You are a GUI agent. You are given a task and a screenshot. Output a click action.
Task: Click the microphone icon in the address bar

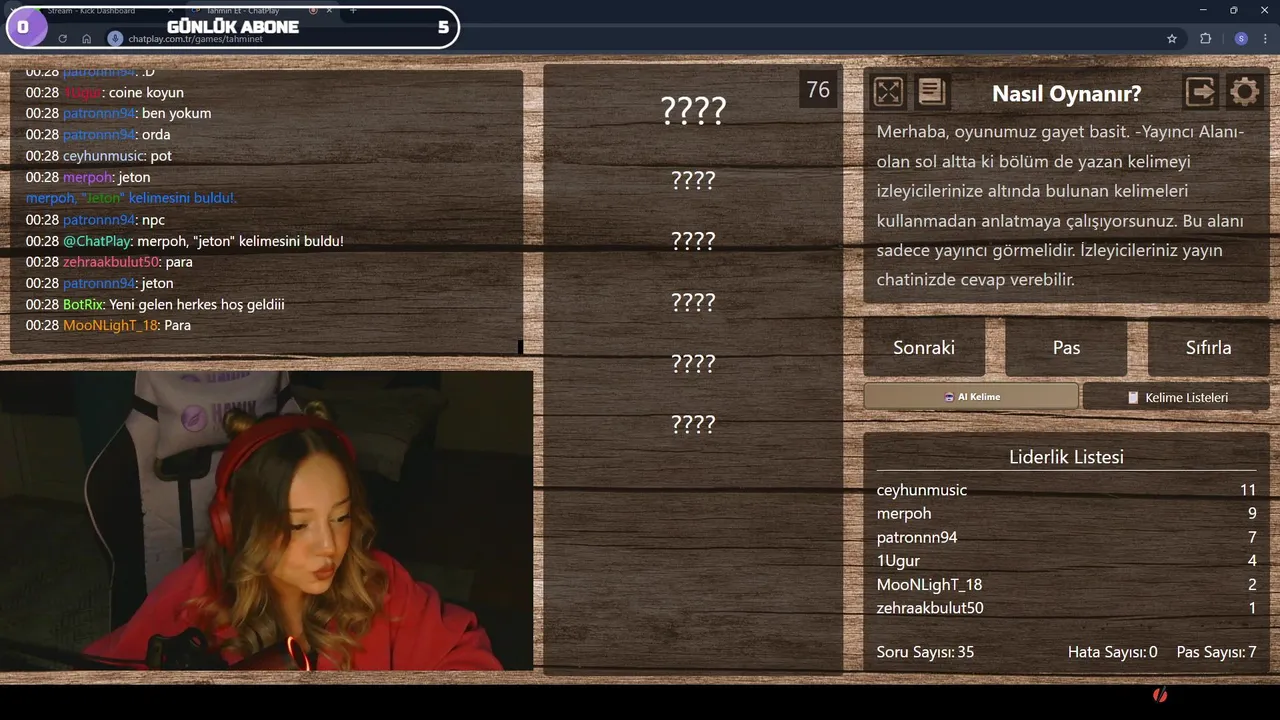[x=115, y=38]
